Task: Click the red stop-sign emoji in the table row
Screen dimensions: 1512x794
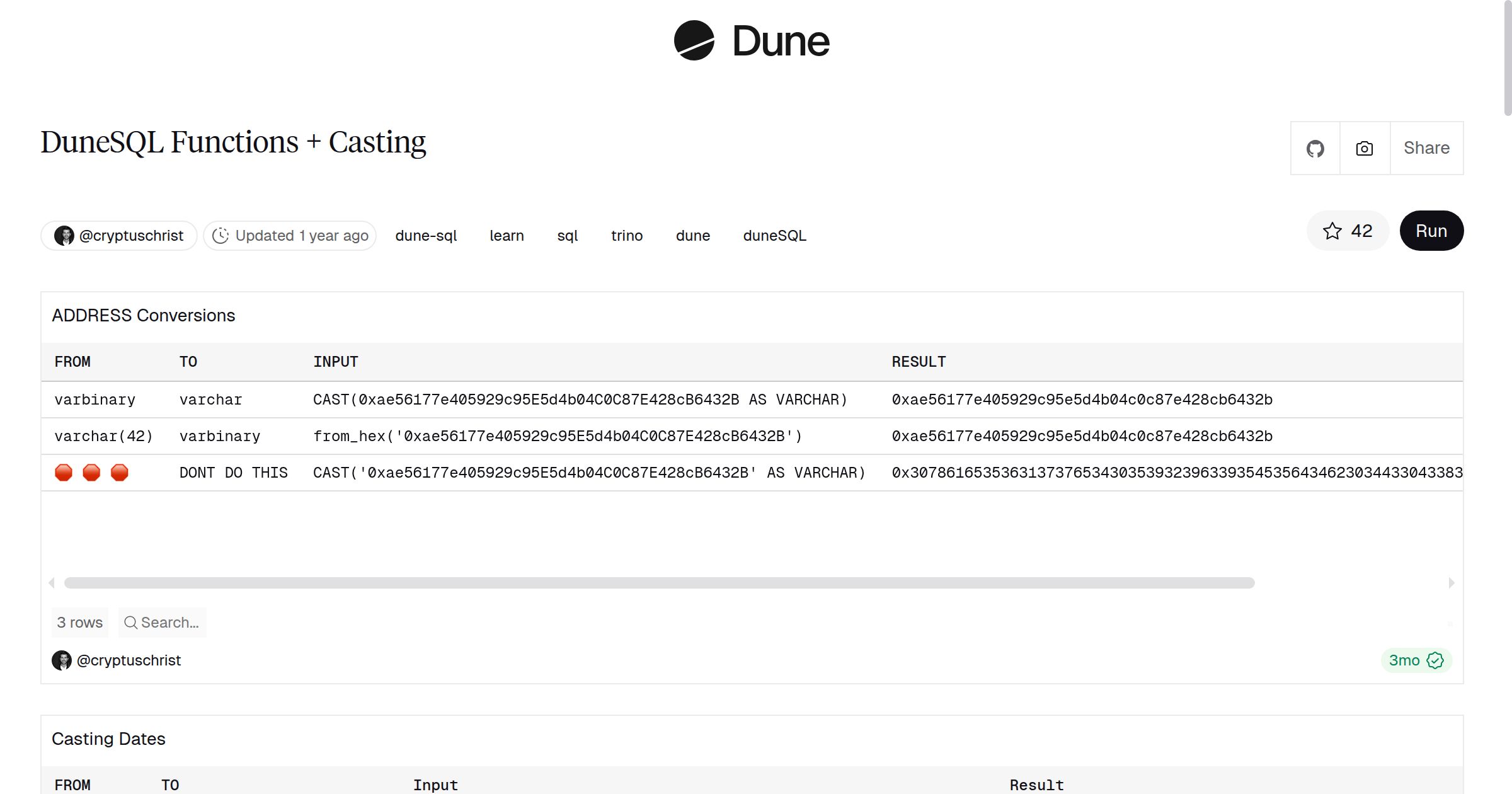Action: [64, 472]
